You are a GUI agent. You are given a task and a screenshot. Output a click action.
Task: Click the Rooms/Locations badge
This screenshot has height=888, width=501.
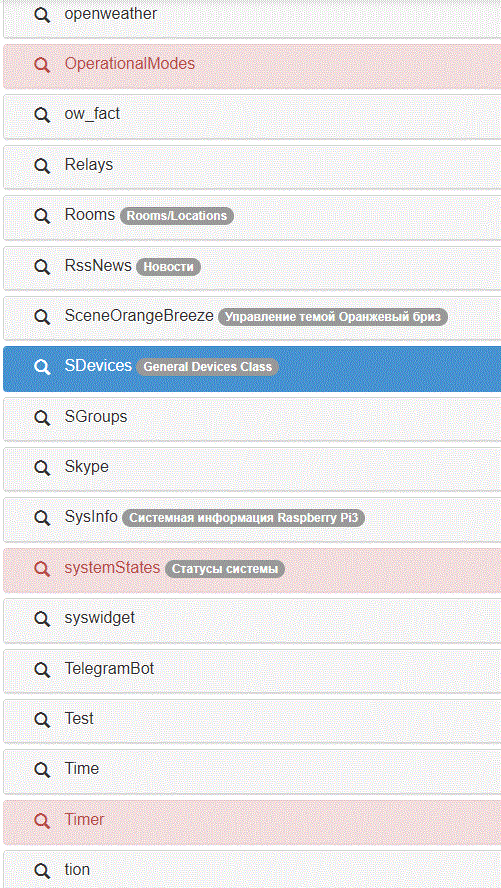coord(177,216)
